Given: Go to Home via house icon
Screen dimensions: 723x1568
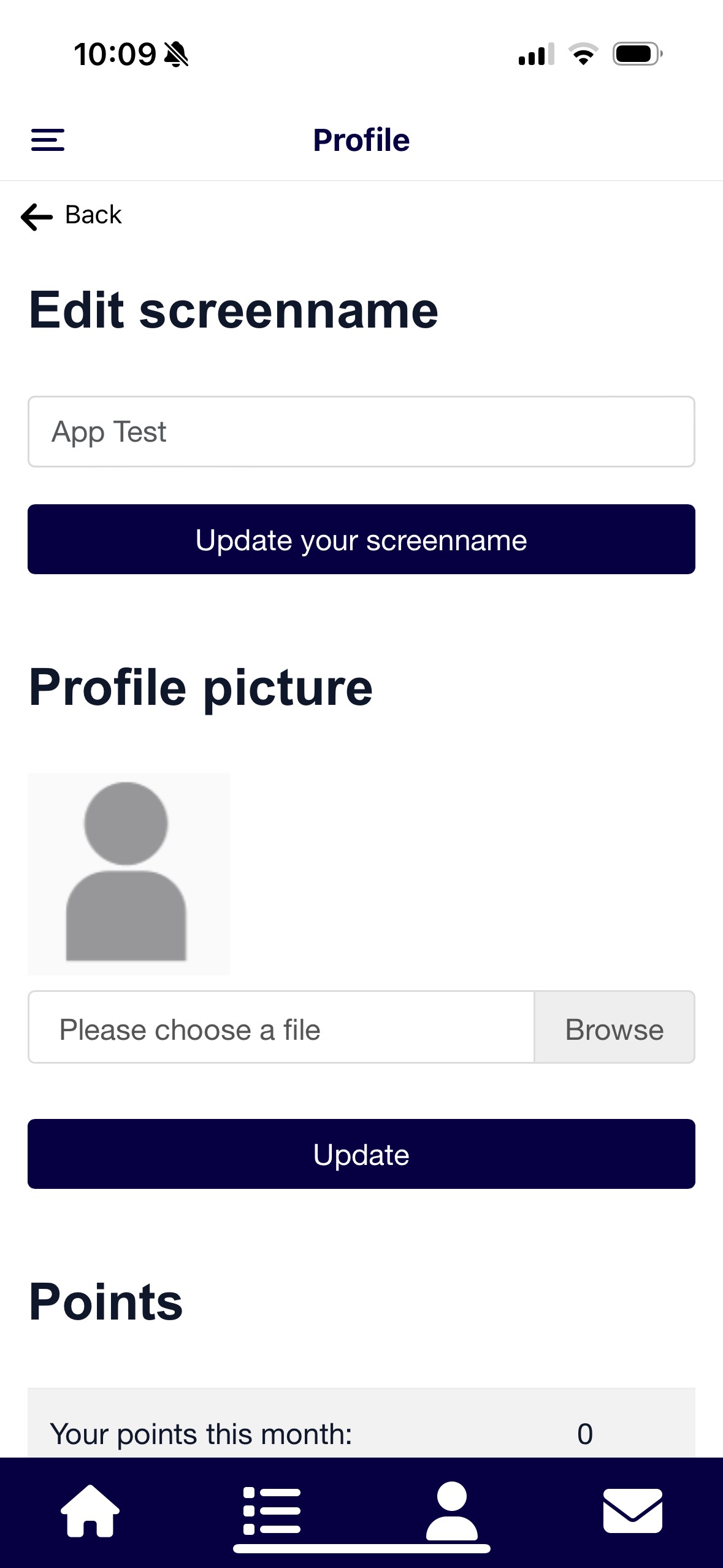Looking at the screenshot, I should [x=90, y=1510].
